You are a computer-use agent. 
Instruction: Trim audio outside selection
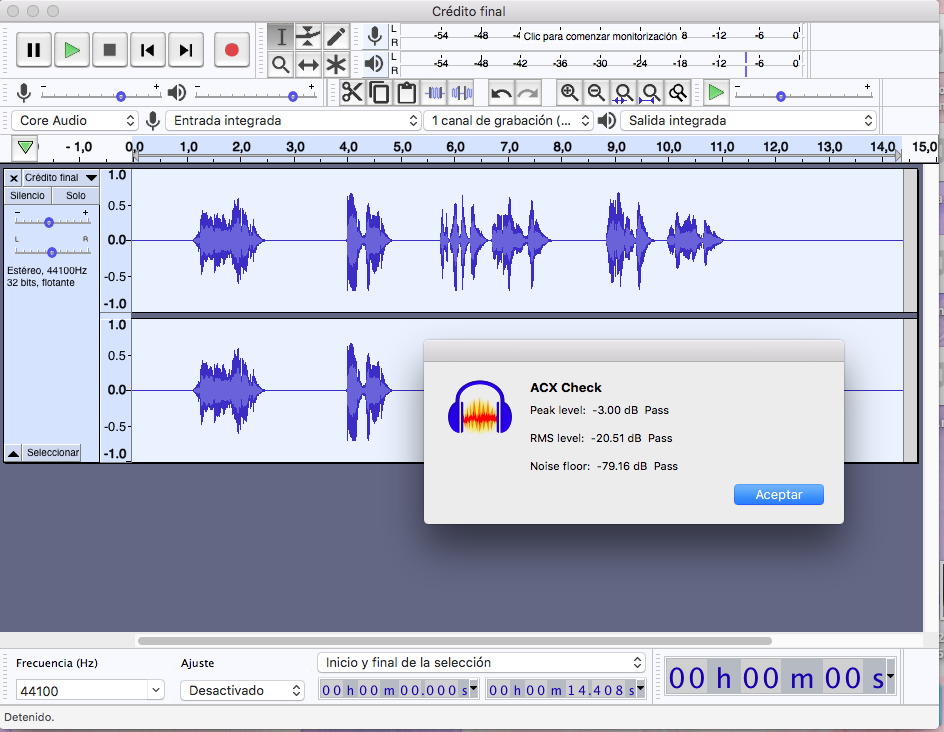tap(435, 93)
